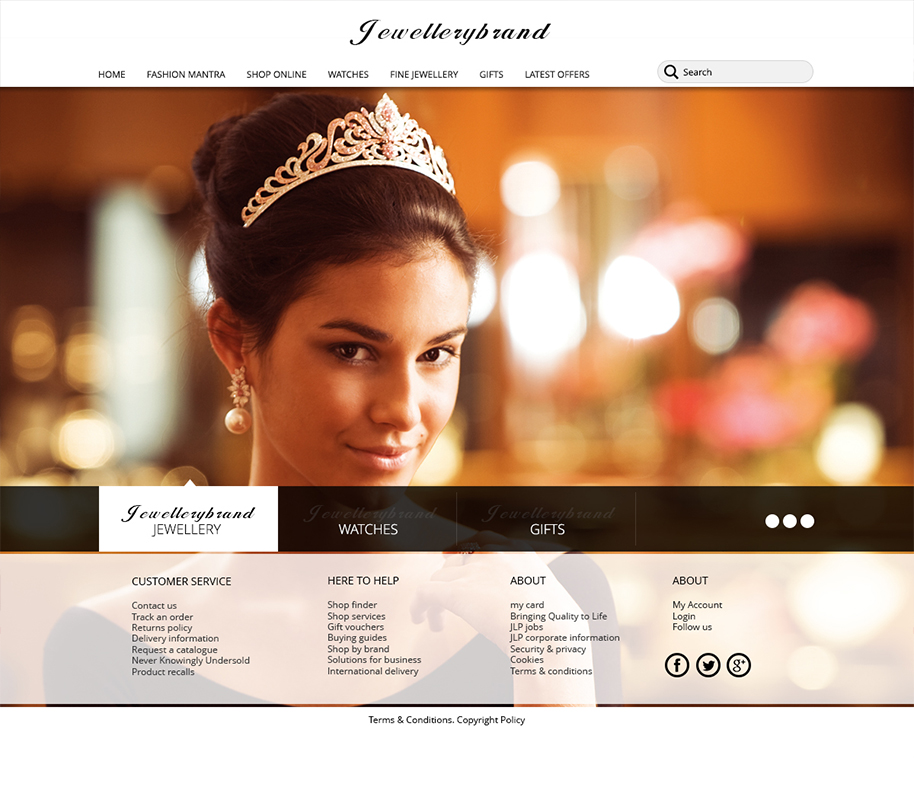914x800 pixels.
Task: Open the Delivery information link
Action: tap(175, 638)
